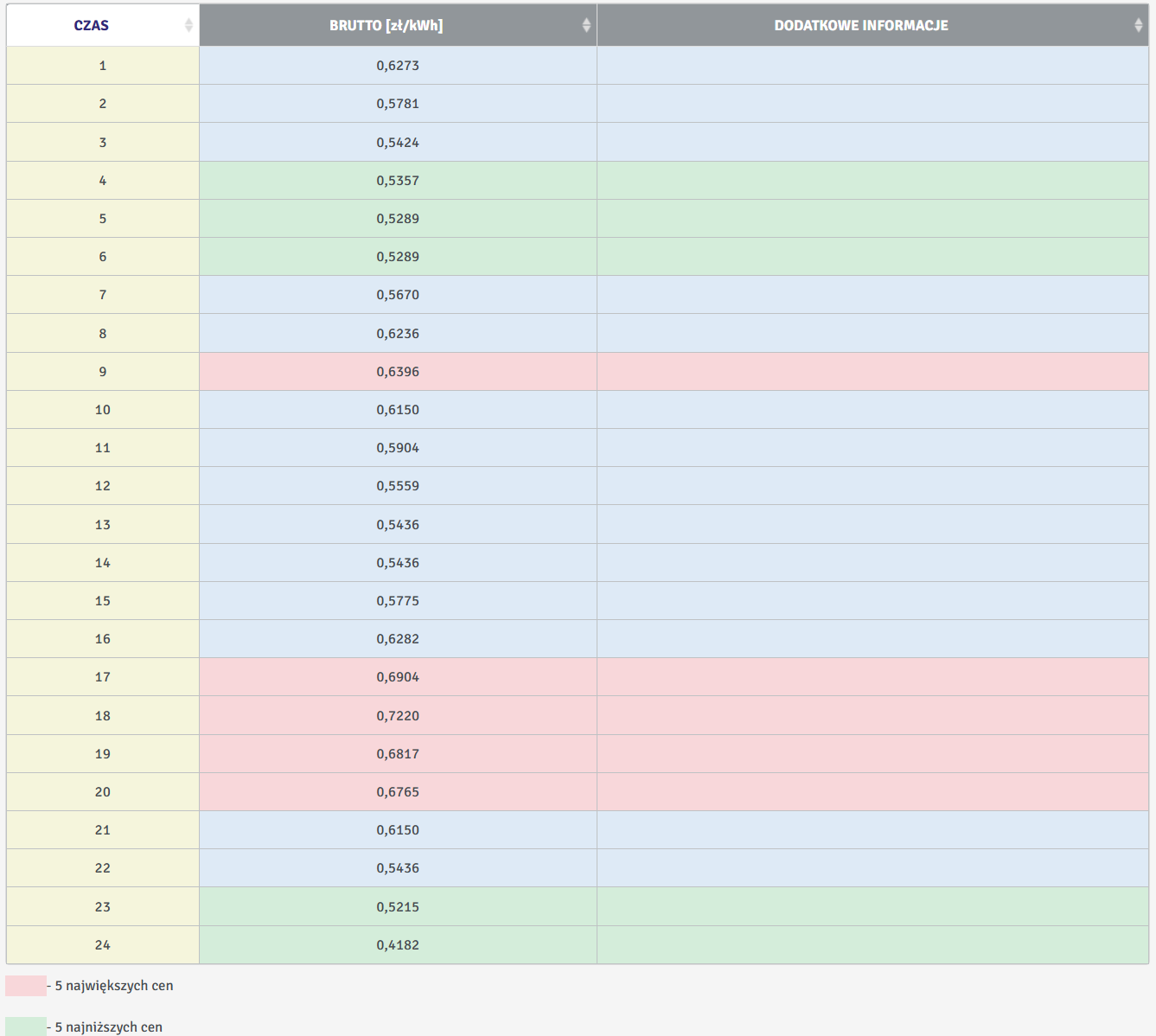Select the price cell 0,7220

[x=398, y=716]
